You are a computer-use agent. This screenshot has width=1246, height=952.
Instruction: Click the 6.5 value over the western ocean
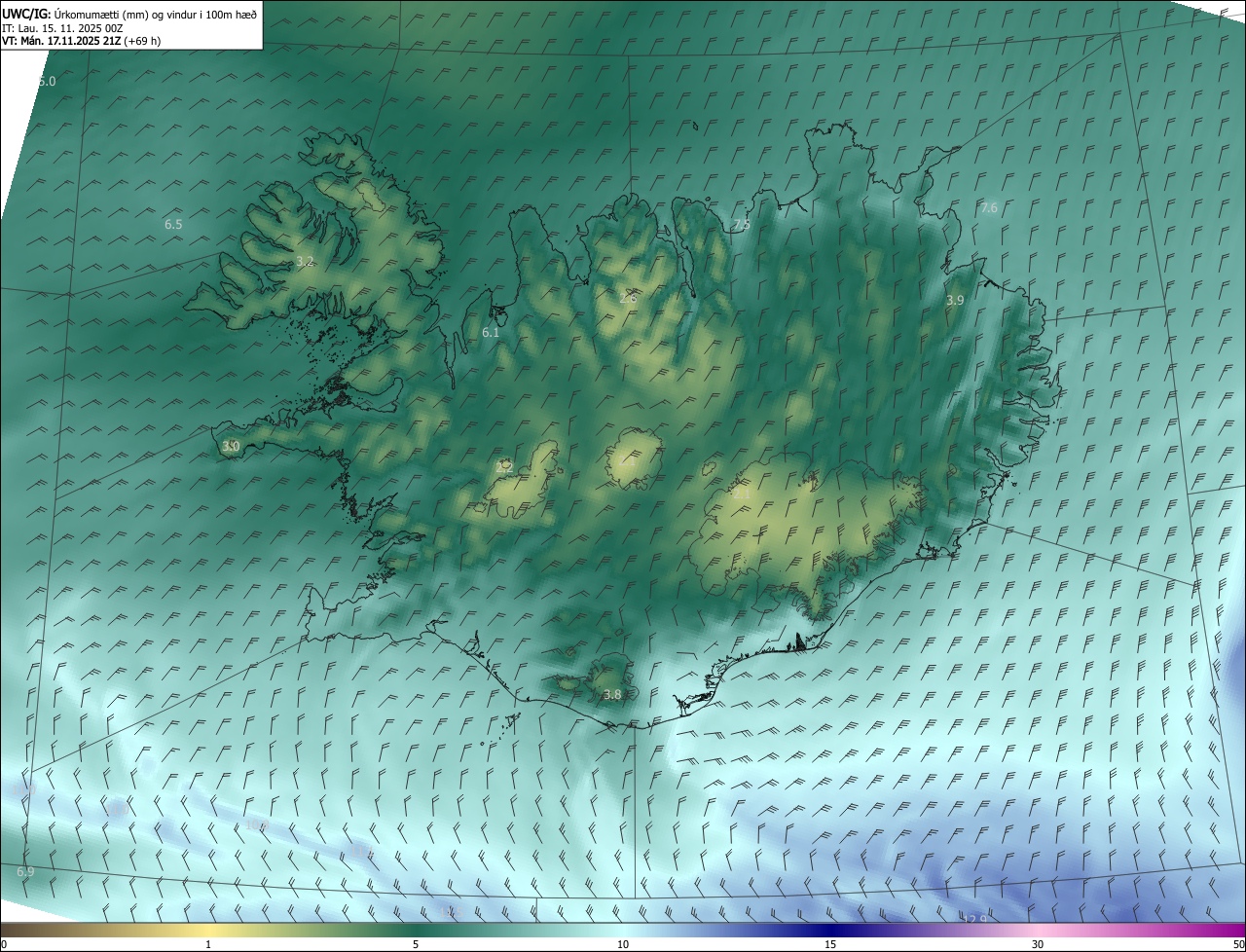pos(173,224)
